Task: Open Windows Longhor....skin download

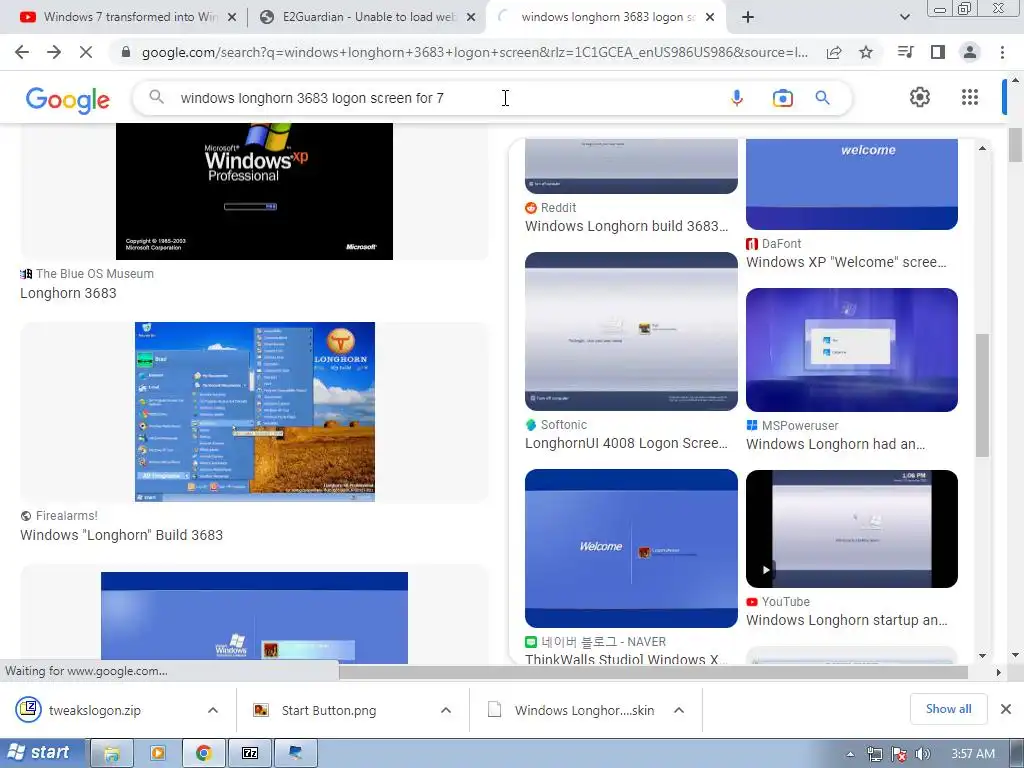Action: [584, 710]
